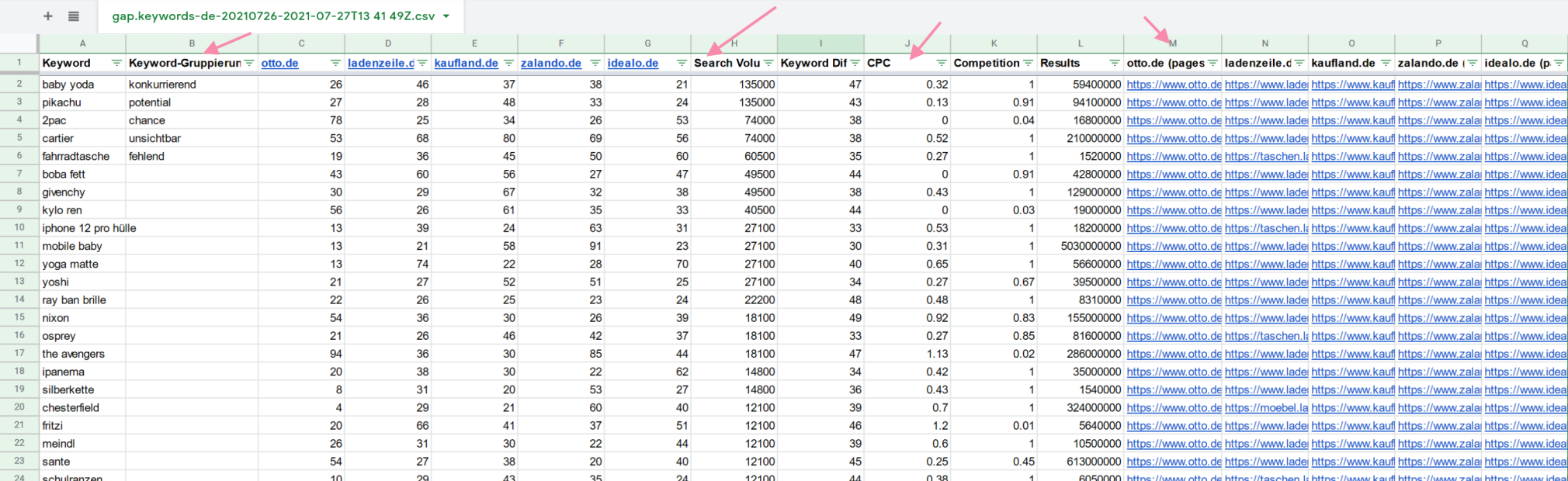Select row 15 number header
The width and height of the screenshot is (1568, 481).
19,317
